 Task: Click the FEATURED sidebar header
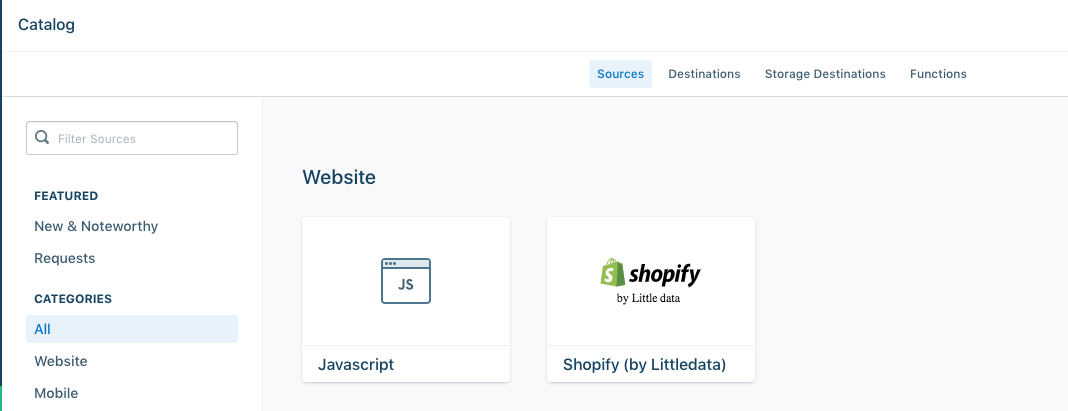pyautogui.click(x=66, y=196)
